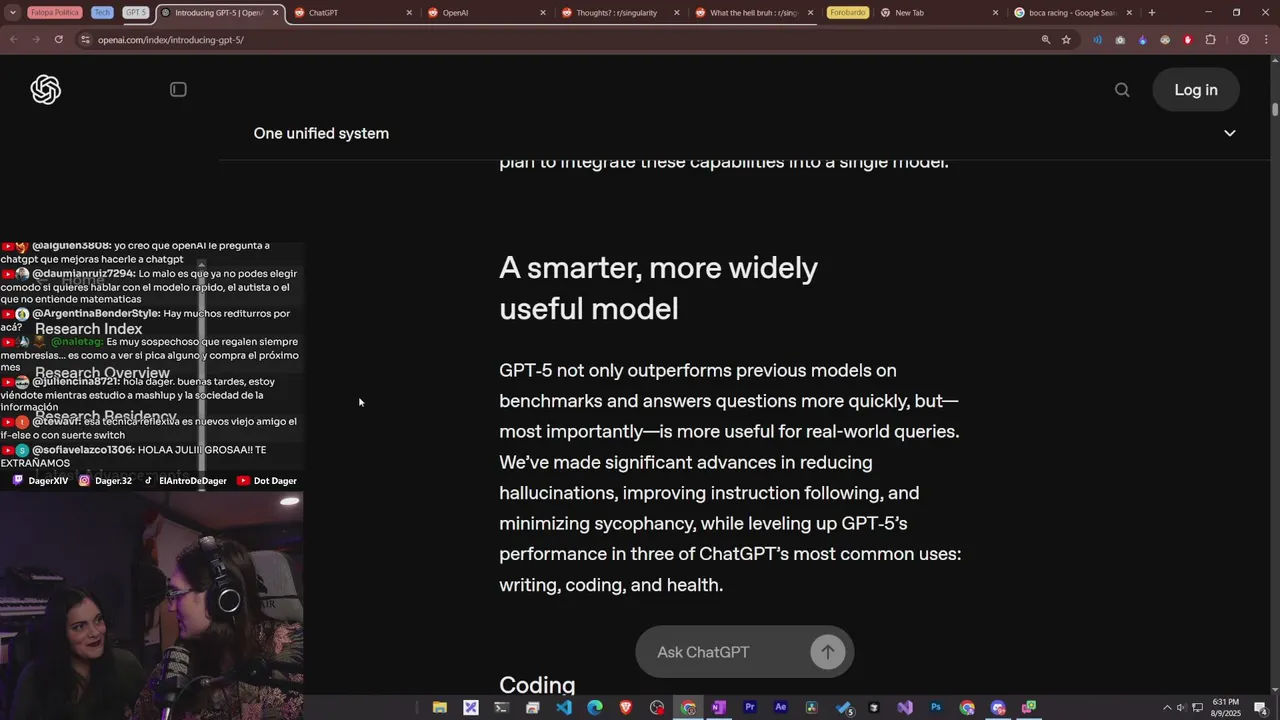Click the Research Index sidebar link

(x=89, y=329)
